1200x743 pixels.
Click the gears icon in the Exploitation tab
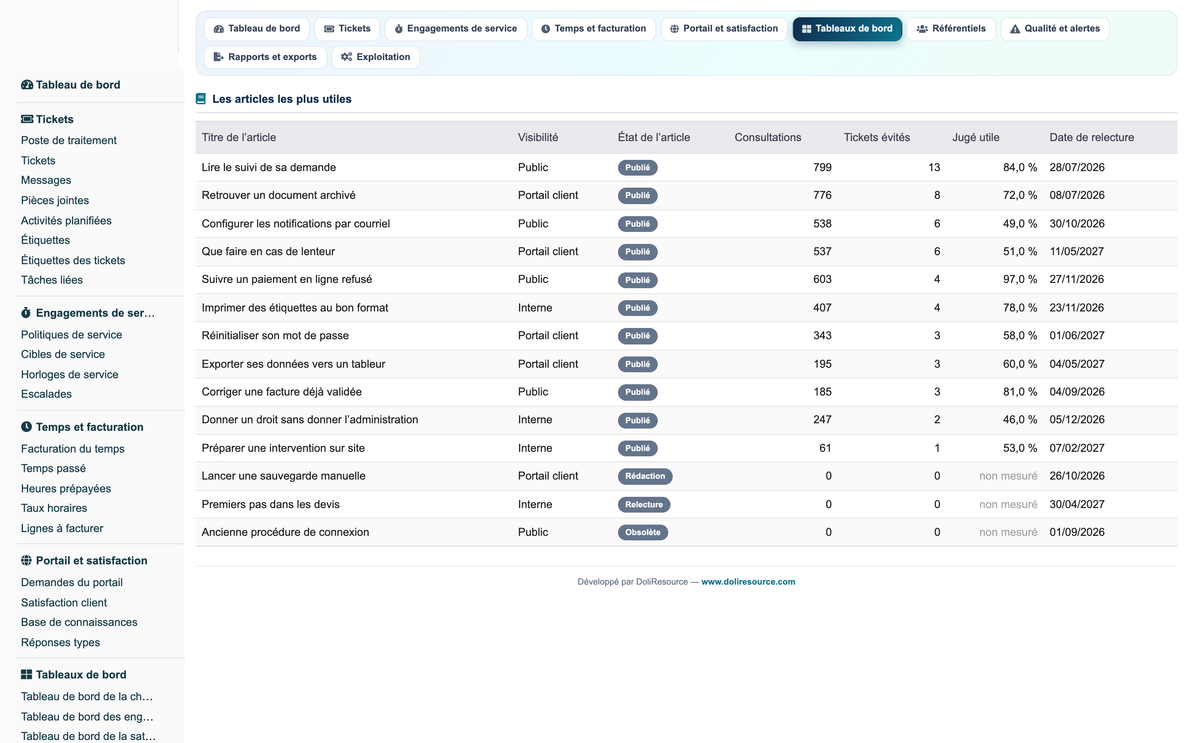(x=347, y=57)
